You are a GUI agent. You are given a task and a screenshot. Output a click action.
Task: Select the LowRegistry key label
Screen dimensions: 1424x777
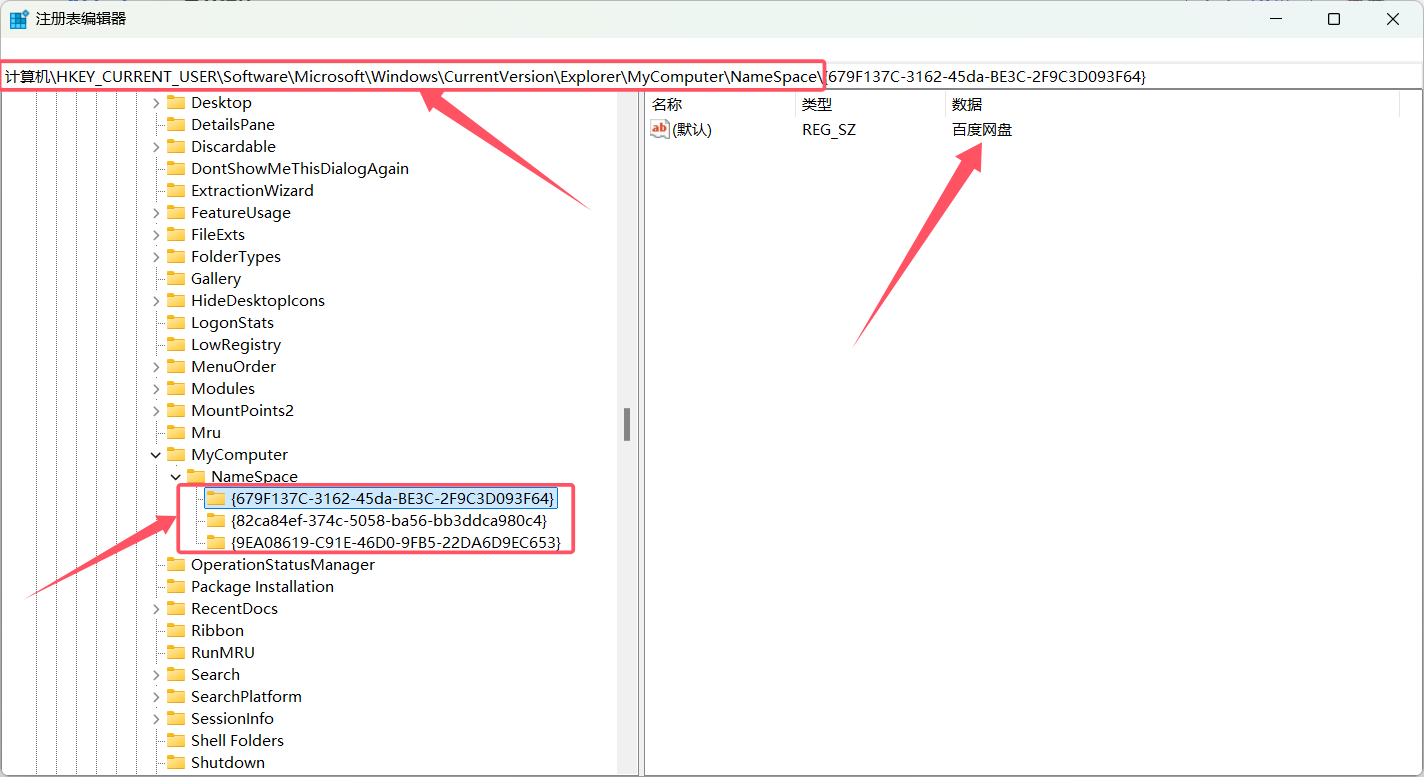point(236,345)
